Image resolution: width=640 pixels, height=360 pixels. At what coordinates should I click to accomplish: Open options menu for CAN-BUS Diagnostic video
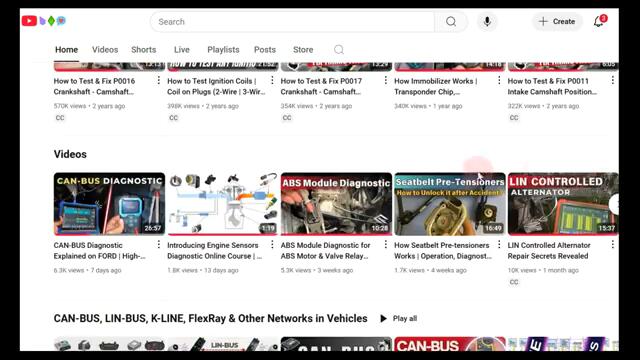[x=159, y=245]
